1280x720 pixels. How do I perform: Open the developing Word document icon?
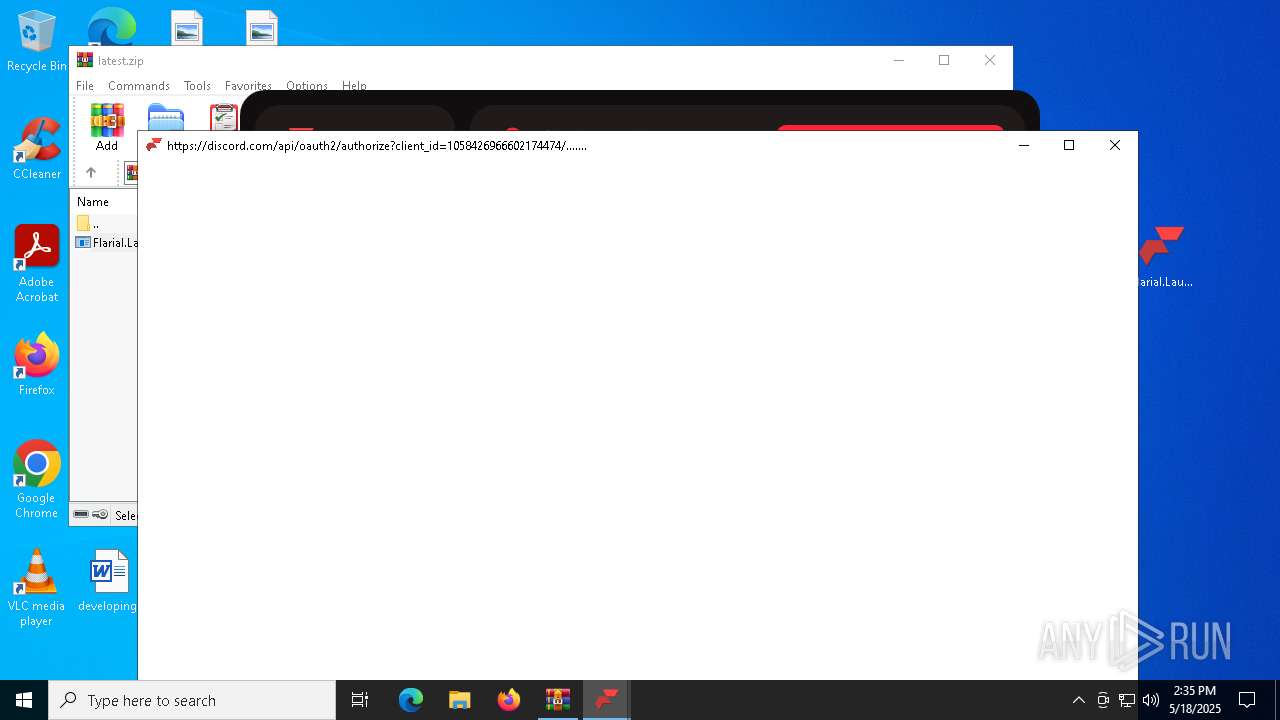pos(108,580)
